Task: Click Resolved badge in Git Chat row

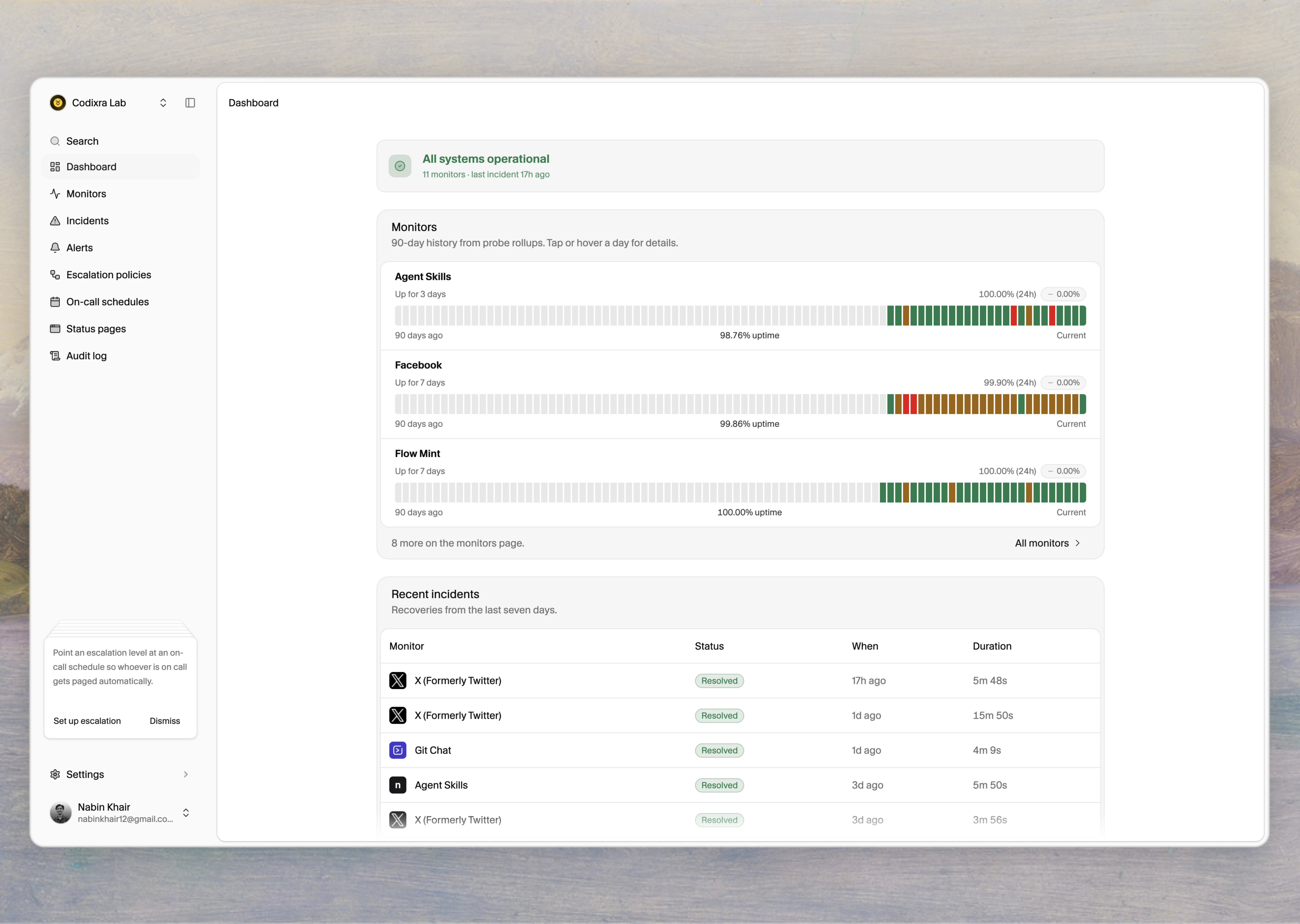Action: coord(720,751)
